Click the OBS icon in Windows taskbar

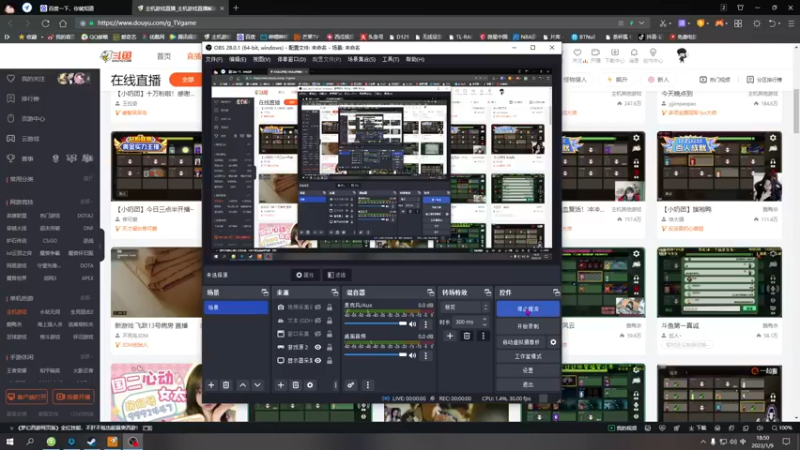pyautogui.click(x=133, y=442)
